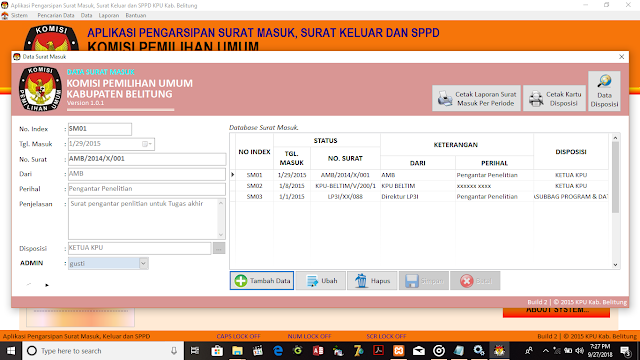Open the Tgl. Masuk date picker dropdown
This screenshot has height=360, width=640.
[147, 144]
